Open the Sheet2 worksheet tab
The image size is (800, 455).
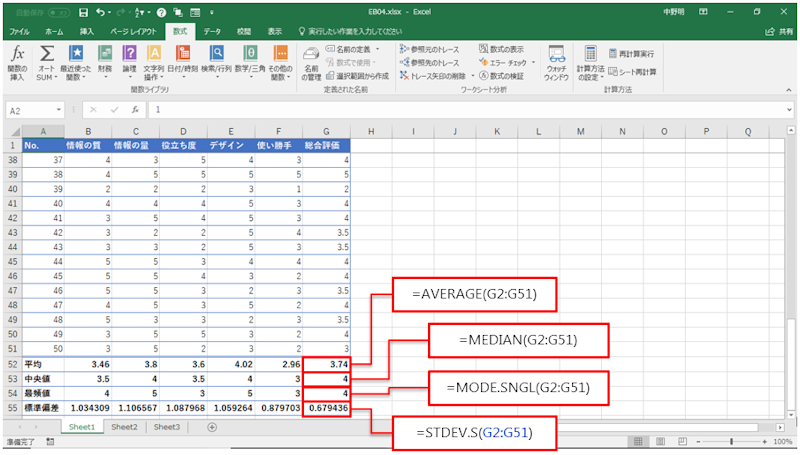(124, 427)
